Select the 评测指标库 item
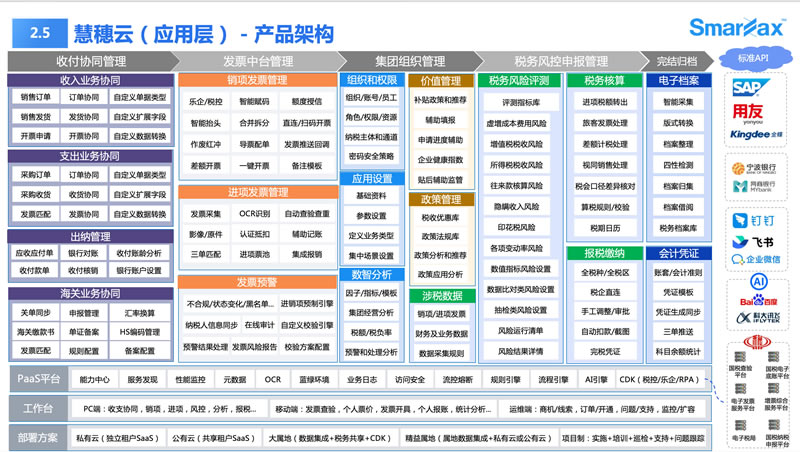This screenshot has height=452, width=800. (521, 102)
